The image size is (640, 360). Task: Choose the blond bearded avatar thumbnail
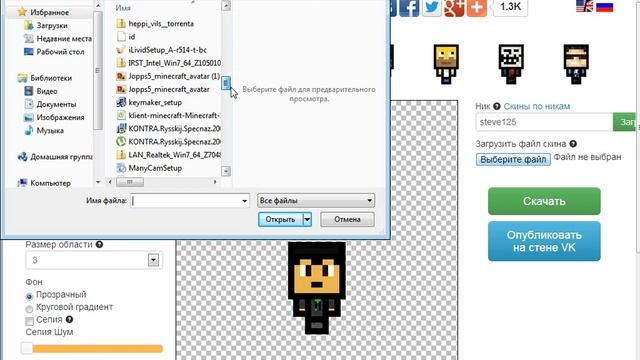point(446,64)
